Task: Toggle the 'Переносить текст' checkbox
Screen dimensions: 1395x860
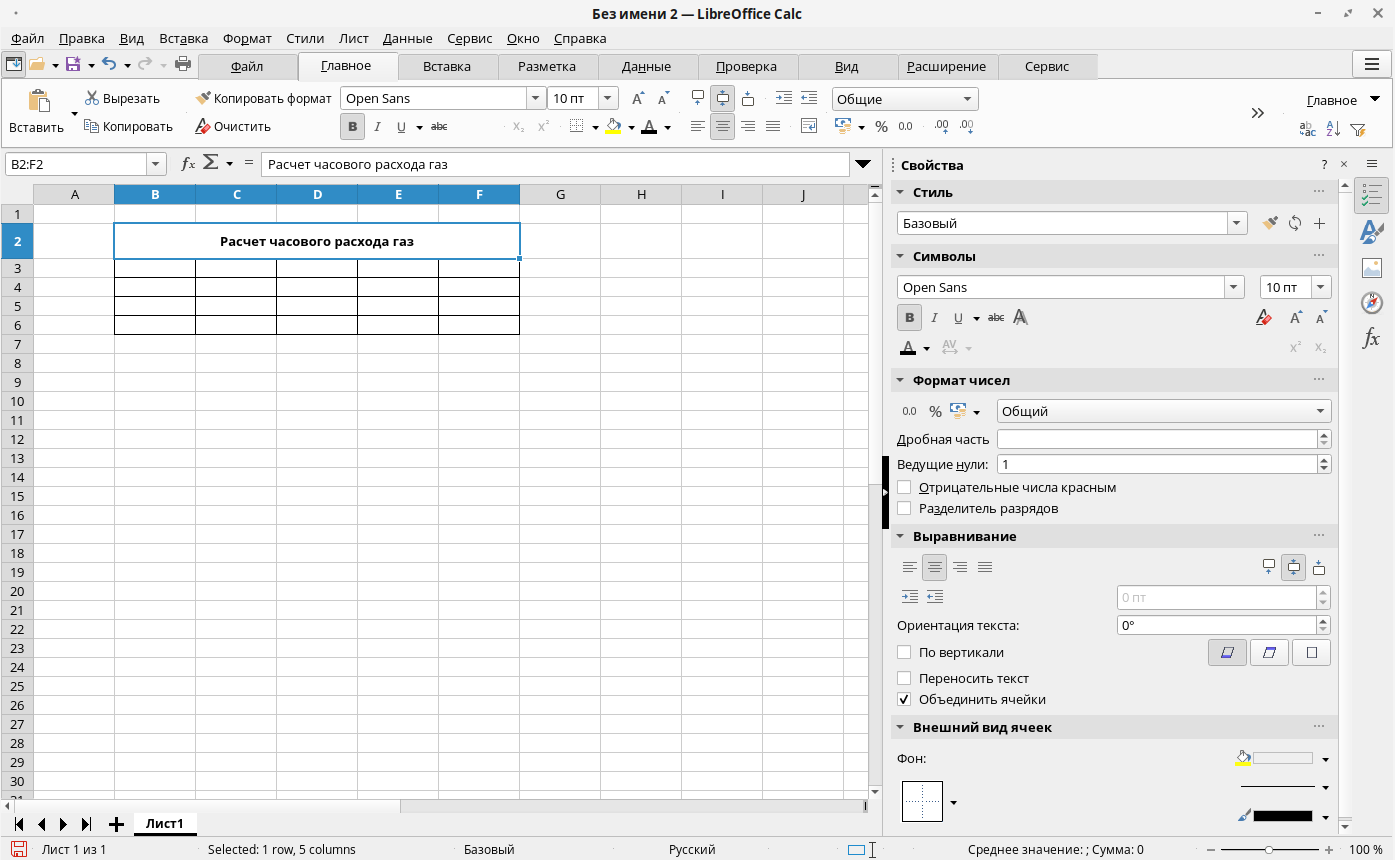Action: coord(905,678)
